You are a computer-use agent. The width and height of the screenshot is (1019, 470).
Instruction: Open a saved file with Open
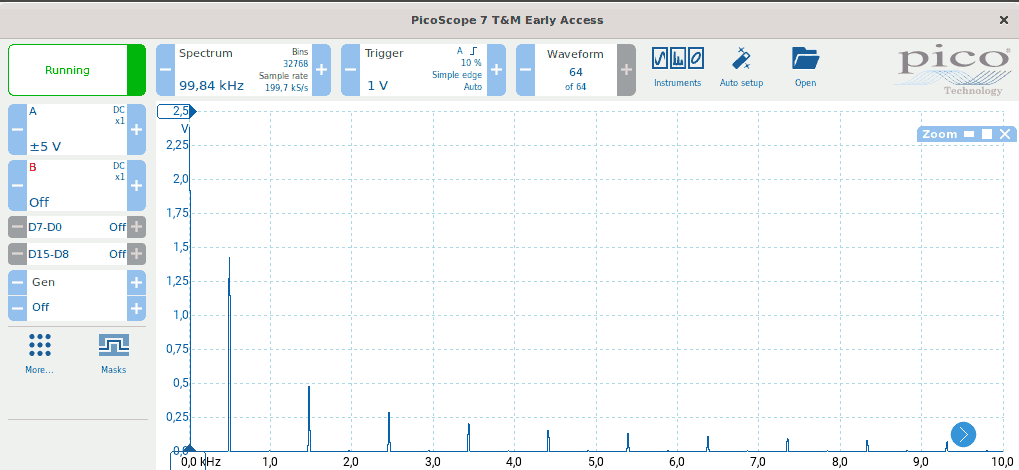pos(806,67)
